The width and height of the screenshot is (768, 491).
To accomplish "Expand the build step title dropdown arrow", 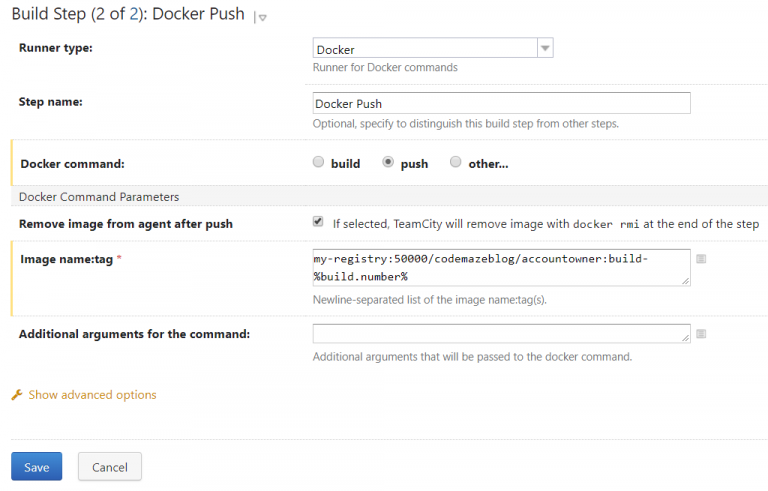I will [x=262, y=17].
